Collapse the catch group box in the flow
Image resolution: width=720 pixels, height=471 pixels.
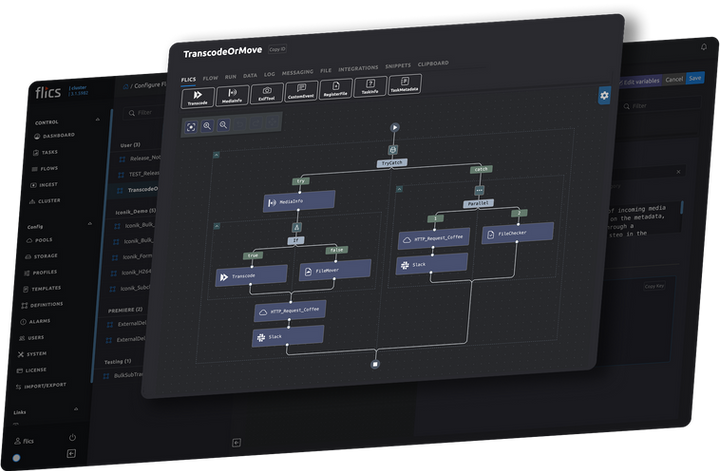point(399,189)
